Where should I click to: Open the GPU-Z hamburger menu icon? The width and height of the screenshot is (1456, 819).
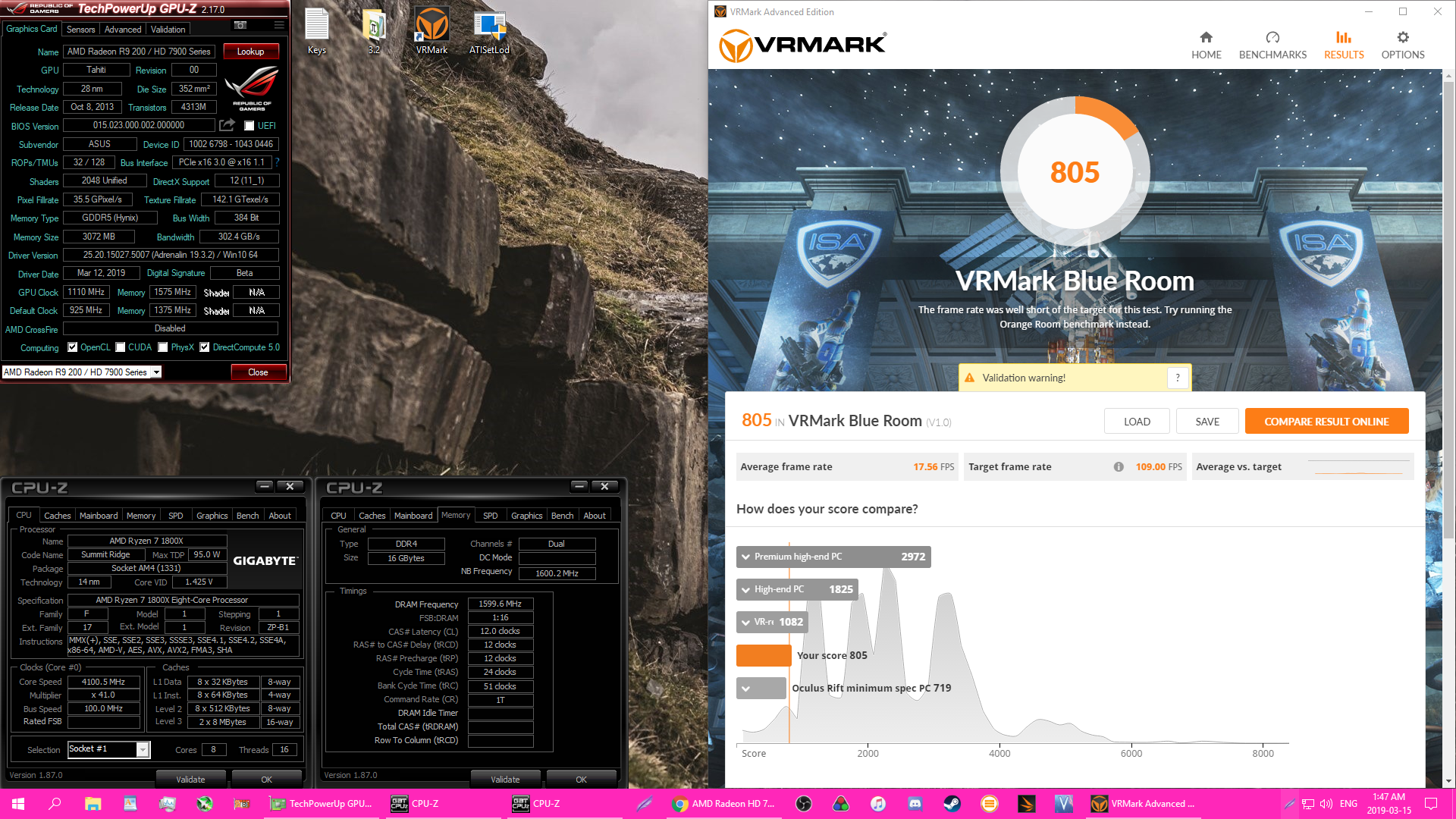279,25
